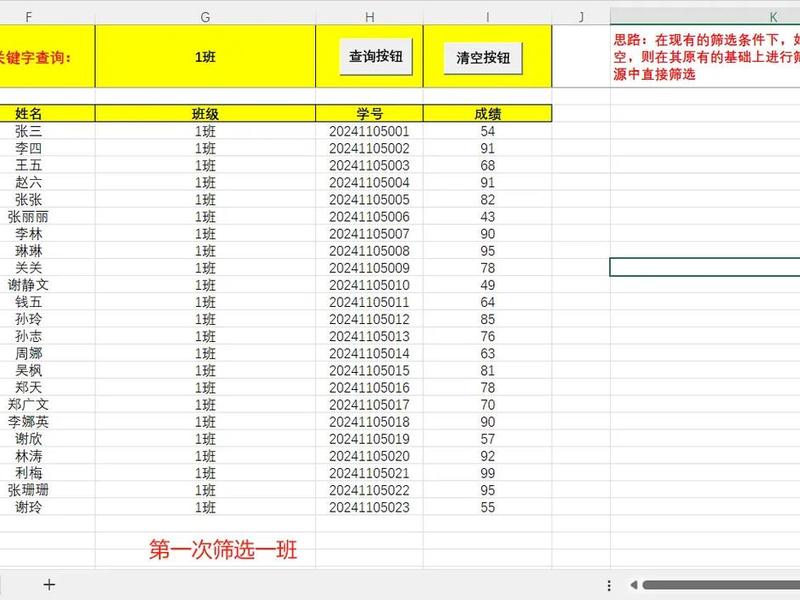The image size is (800, 600).
Task: Select the score 49 for 谢静文
Action: tap(487, 285)
